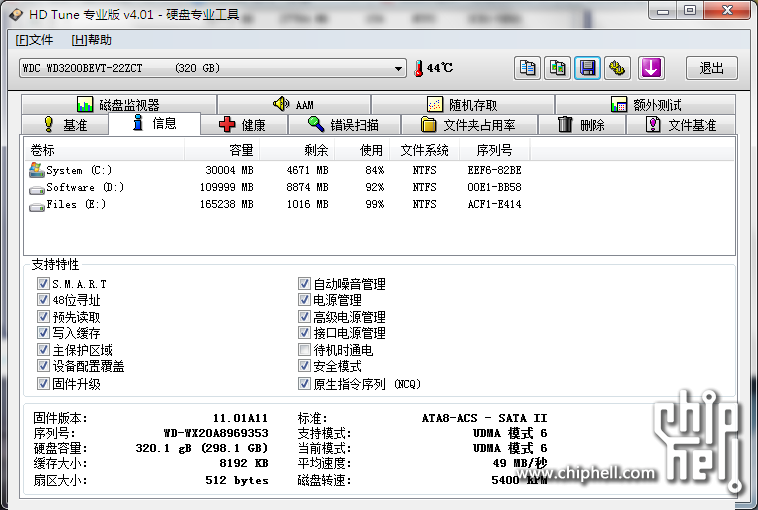
Task: Switch to the 删除 tab
Action: (582, 125)
